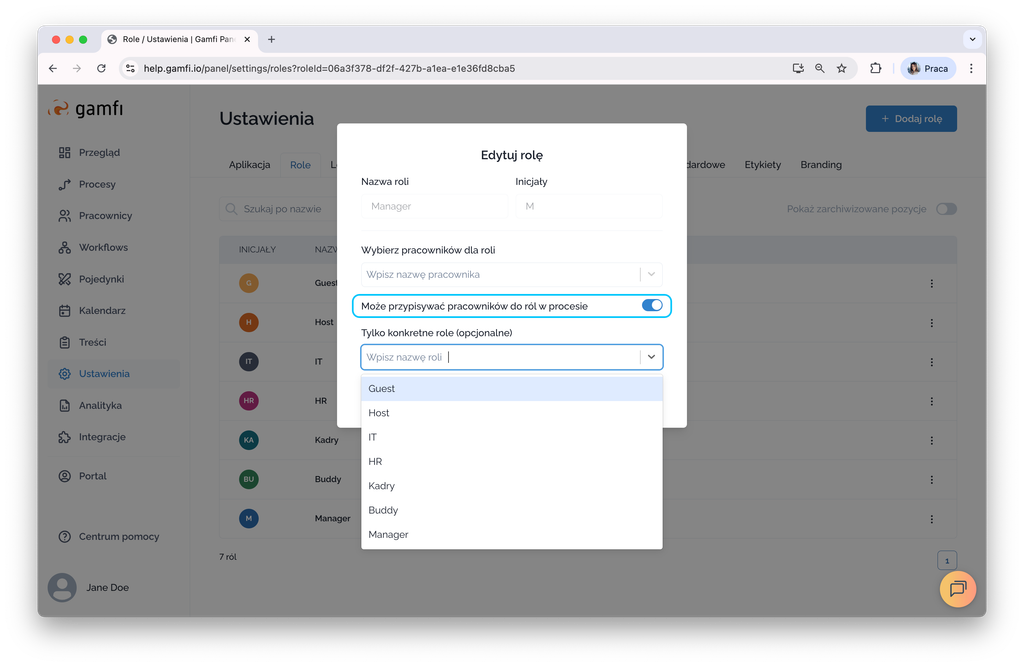
Task: Select Kadry from the role list
Action: (382, 486)
